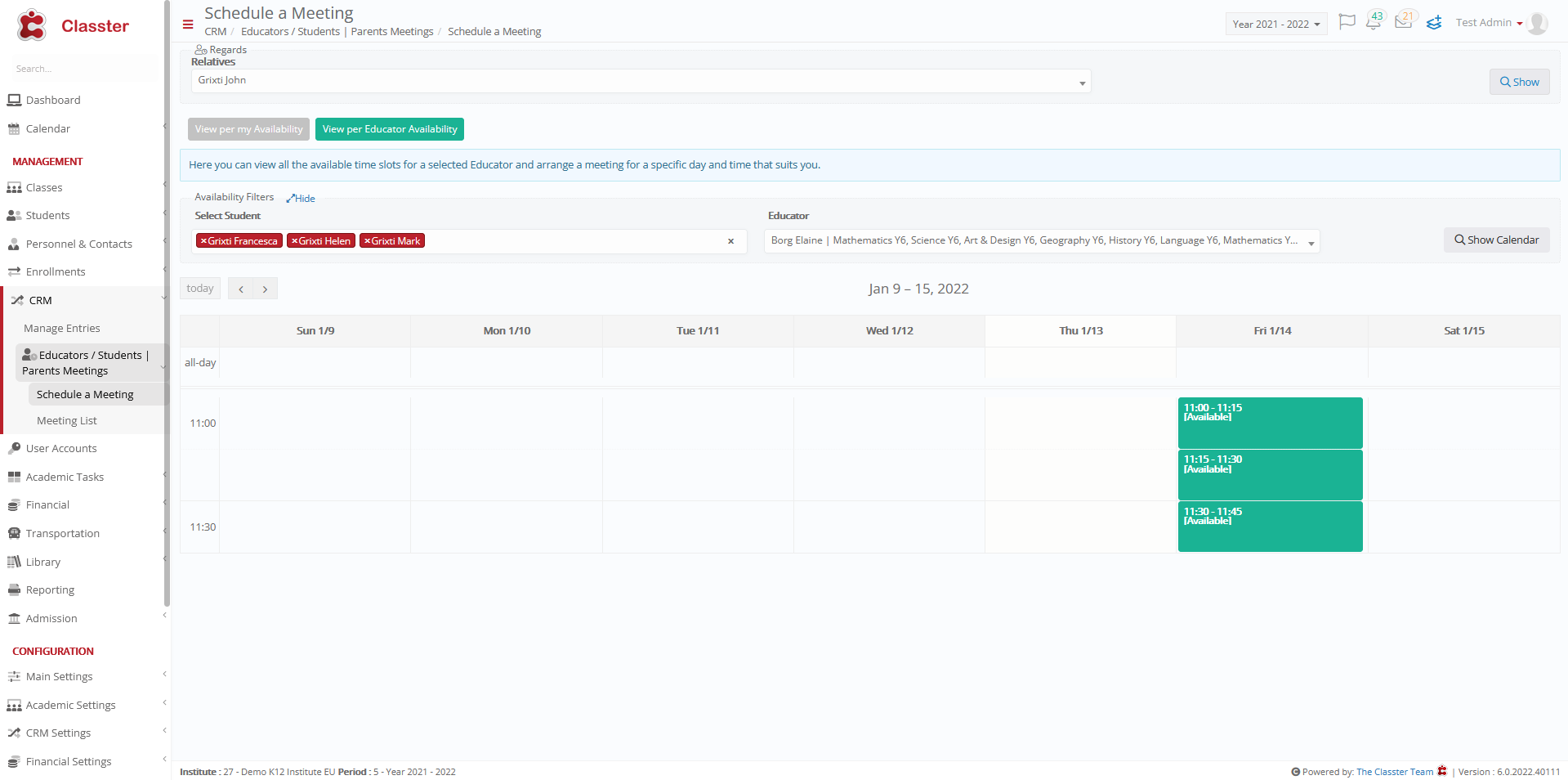This screenshot has width=1568, height=780.
Task: Go to previous week in calendar
Action: click(x=241, y=289)
